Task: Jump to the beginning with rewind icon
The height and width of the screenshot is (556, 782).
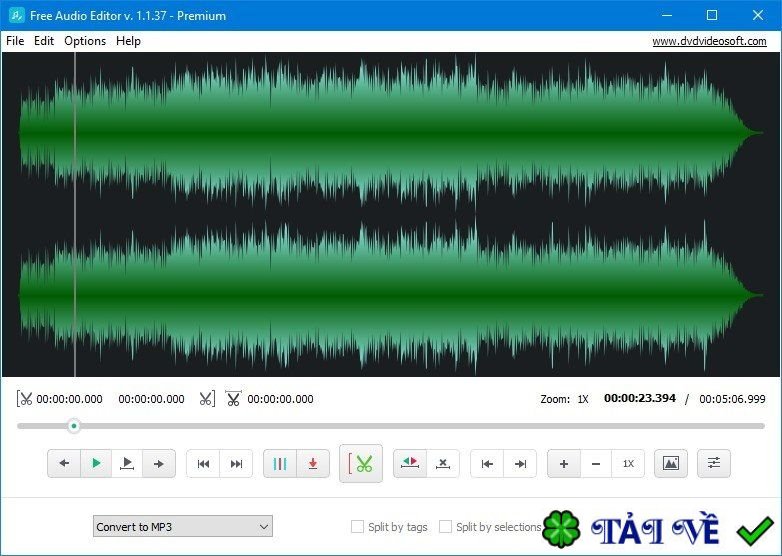Action: point(203,463)
